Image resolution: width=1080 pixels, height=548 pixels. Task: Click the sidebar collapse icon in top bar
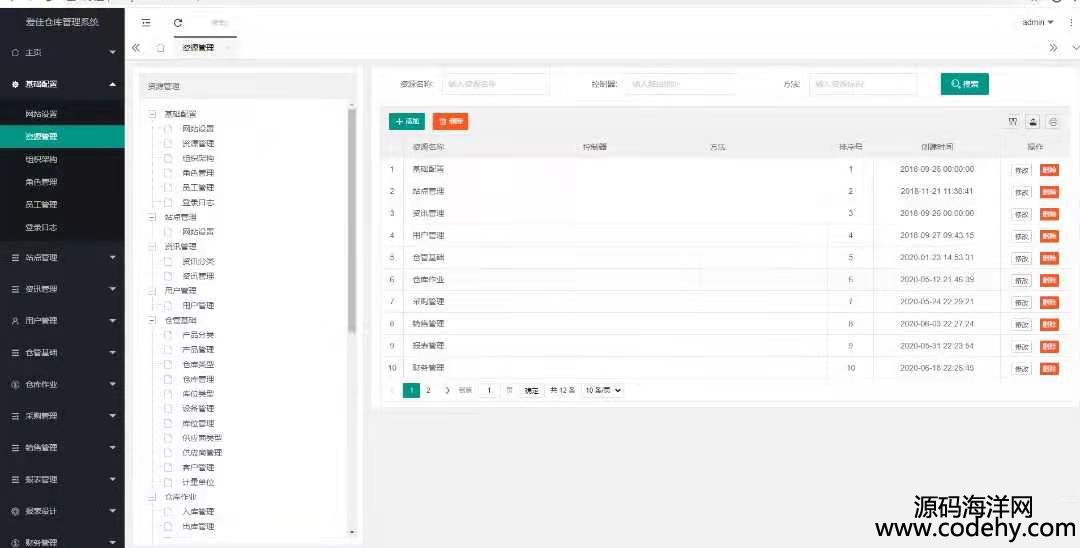[146, 22]
